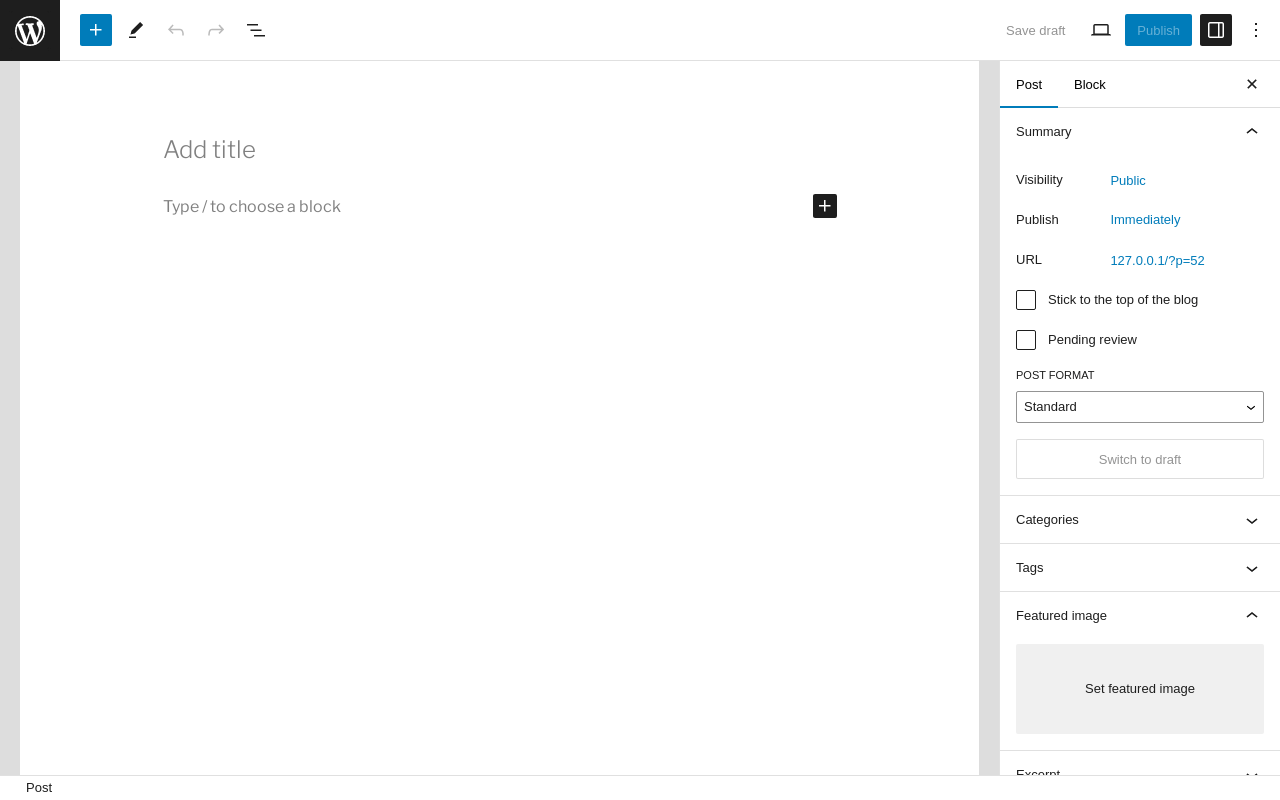Viewport: 1280px width, 800px height.
Task: Toggle the block inserter plus button
Action: click(96, 30)
